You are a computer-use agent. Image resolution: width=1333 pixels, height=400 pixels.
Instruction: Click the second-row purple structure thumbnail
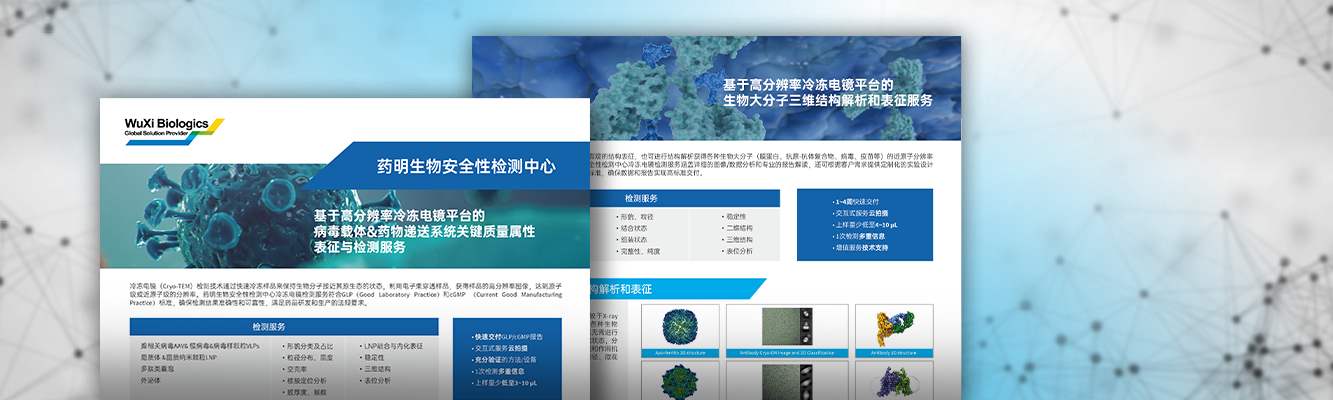pos(893,381)
